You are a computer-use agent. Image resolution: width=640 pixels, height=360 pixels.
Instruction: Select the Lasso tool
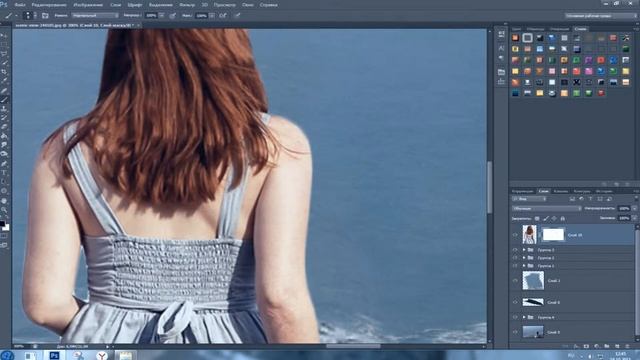pyautogui.click(x=4, y=53)
